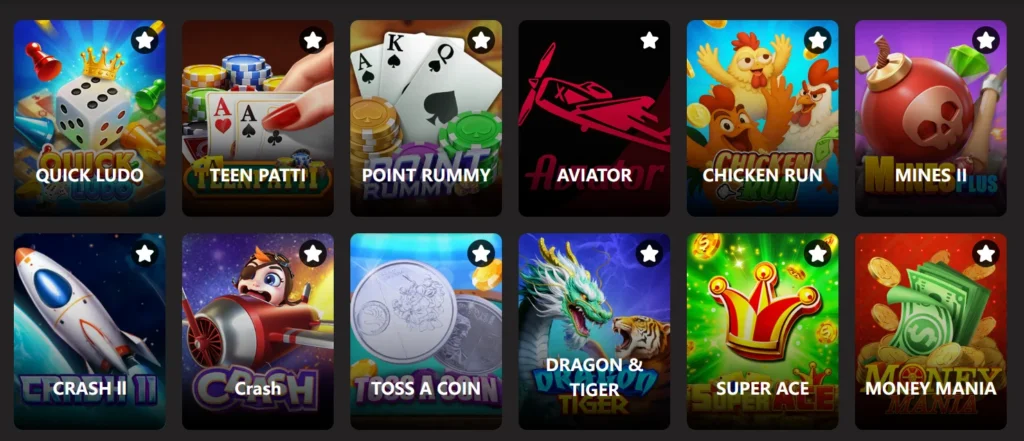Click the star on Chicken Run

[x=818, y=41]
